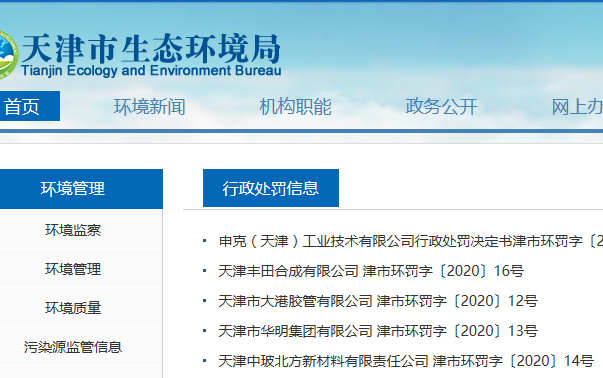The image size is (603, 378).
Task: Open the 机构职能 menu item
Action: click(x=295, y=107)
